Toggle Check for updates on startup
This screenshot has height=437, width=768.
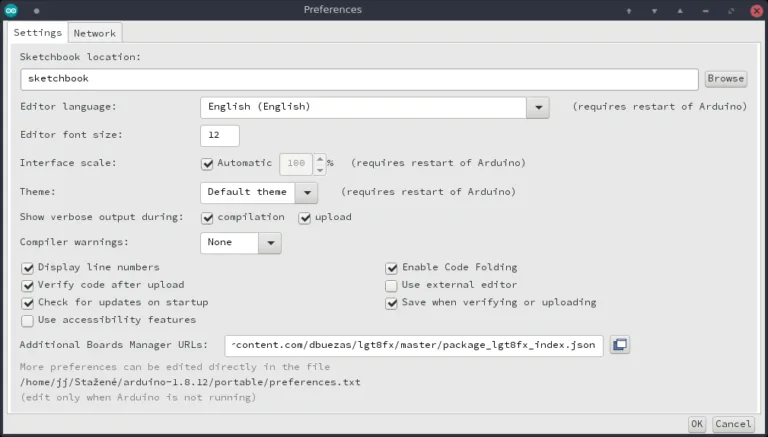point(27,303)
